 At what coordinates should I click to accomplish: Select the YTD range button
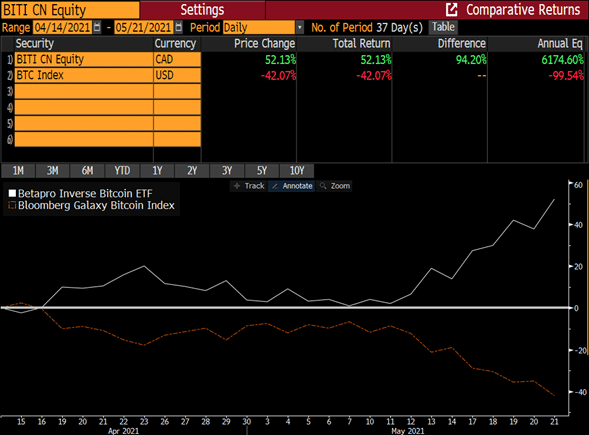[x=122, y=171]
